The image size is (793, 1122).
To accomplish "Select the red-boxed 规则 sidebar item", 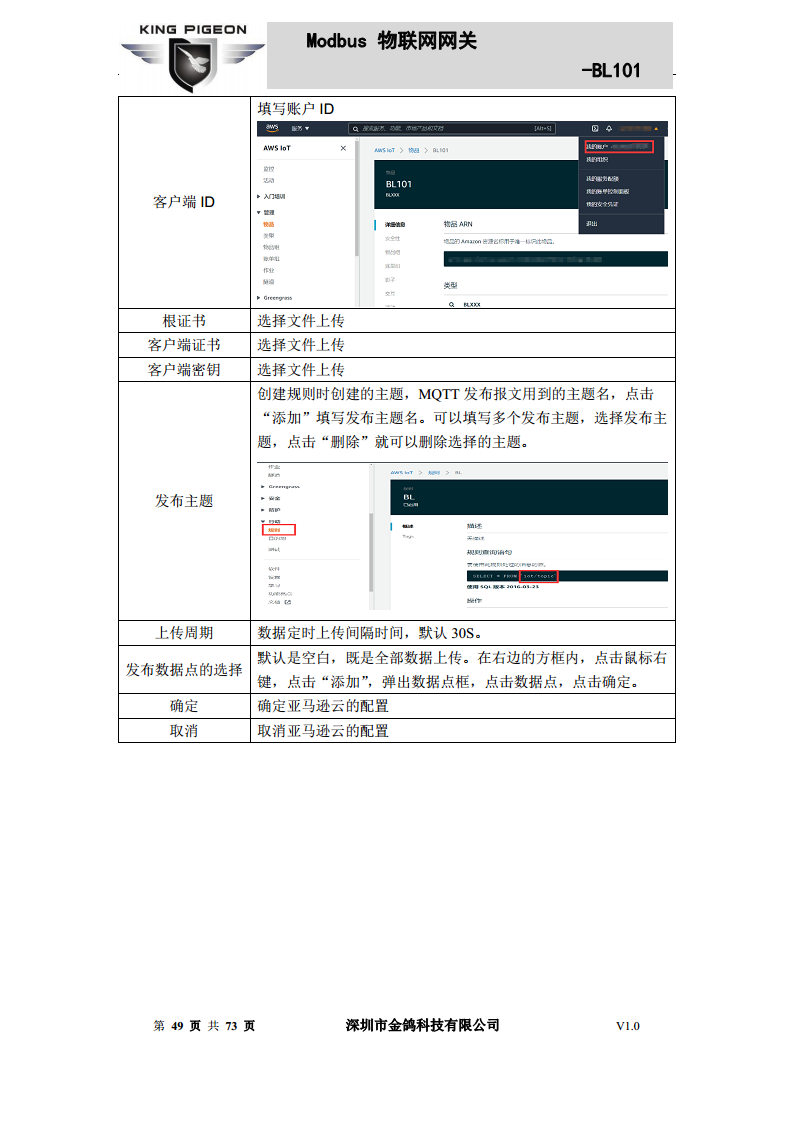I will point(279,530).
